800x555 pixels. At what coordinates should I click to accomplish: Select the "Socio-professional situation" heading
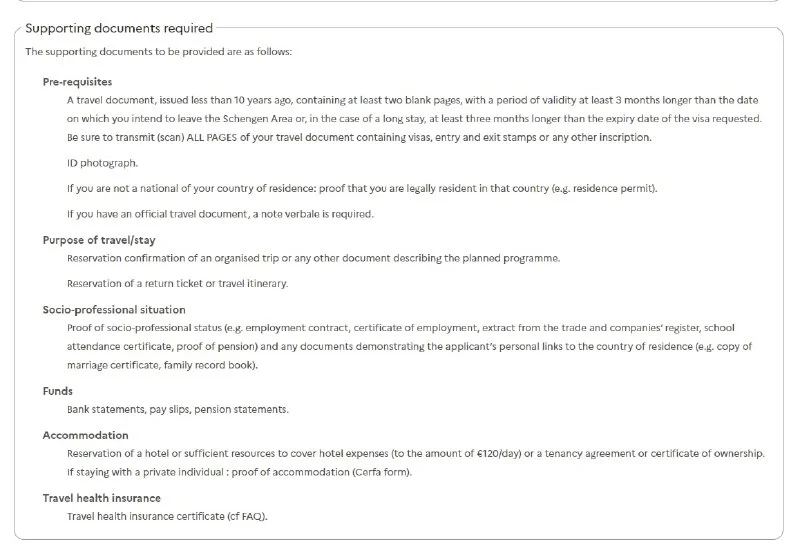coord(114,310)
